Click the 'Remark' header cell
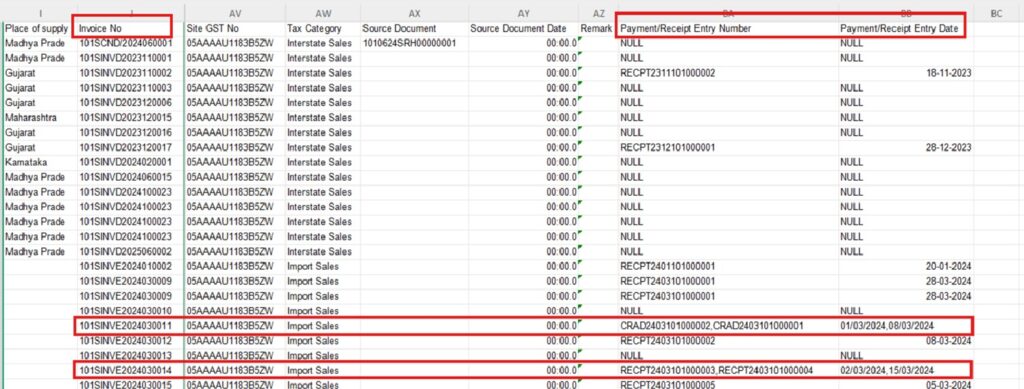The width and height of the screenshot is (1024, 389). tap(598, 29)
